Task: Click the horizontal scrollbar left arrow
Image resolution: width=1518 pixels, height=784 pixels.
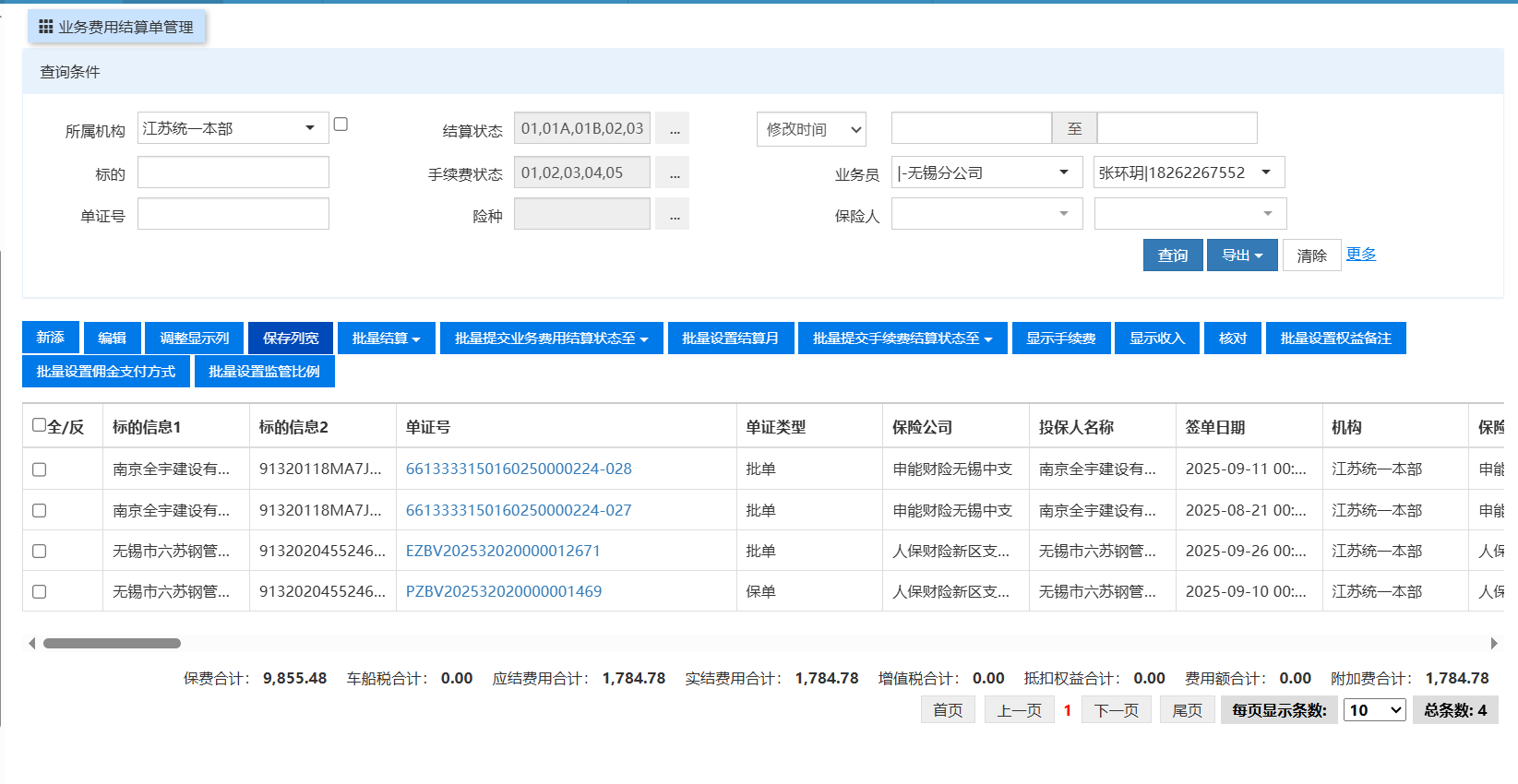Action: [32, 643]
